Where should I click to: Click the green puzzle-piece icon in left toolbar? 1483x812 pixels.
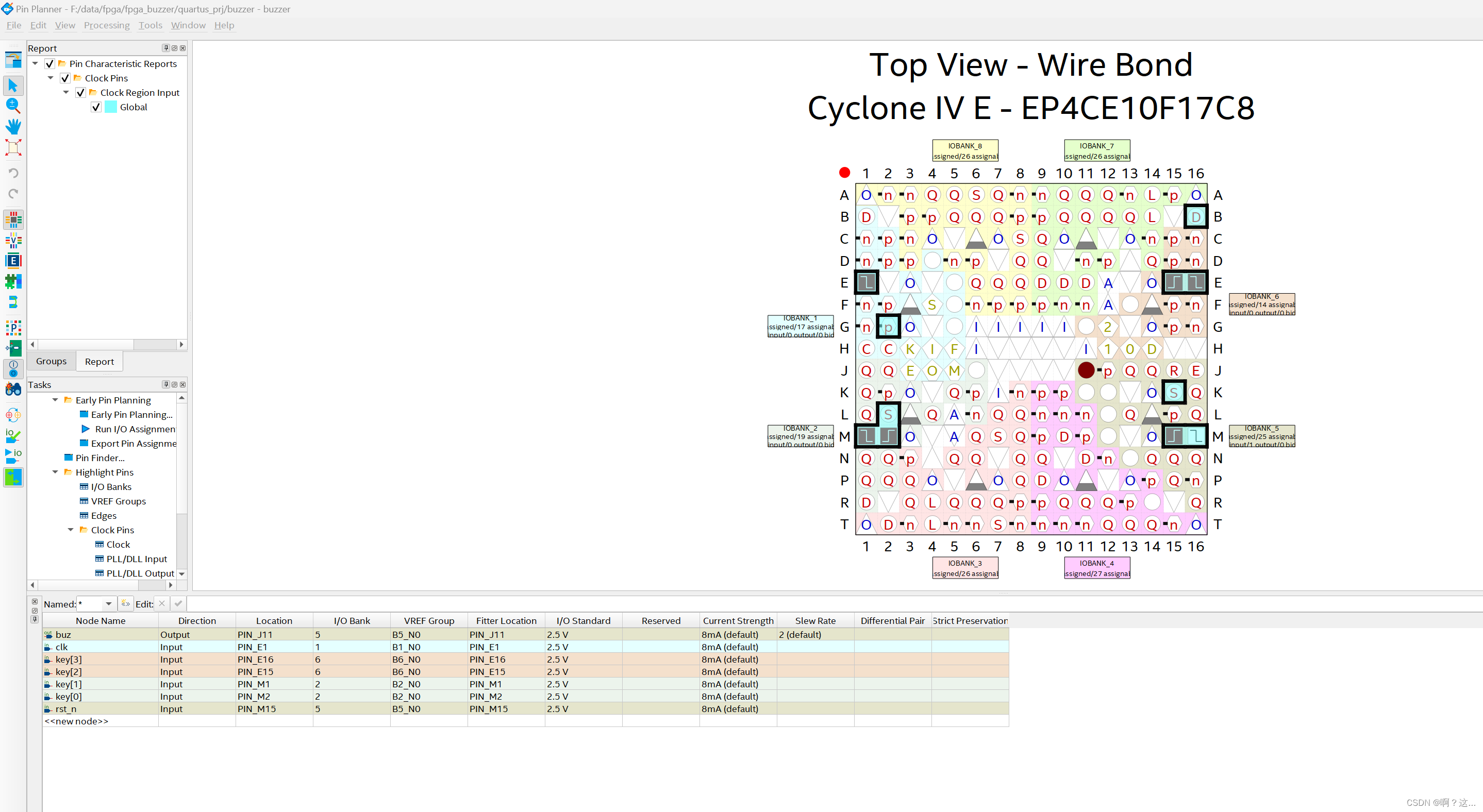13,281
